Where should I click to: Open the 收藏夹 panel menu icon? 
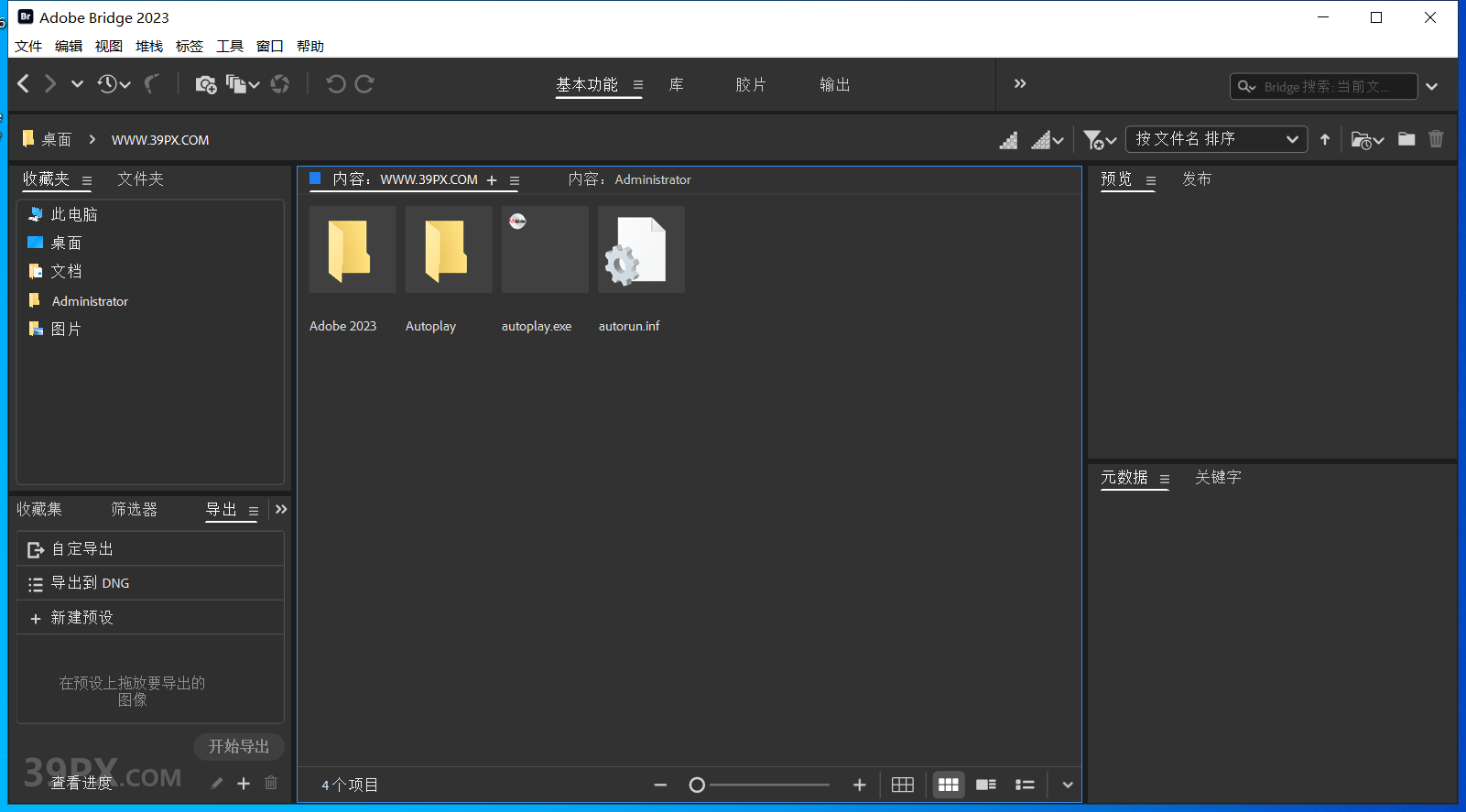(87, 181)
